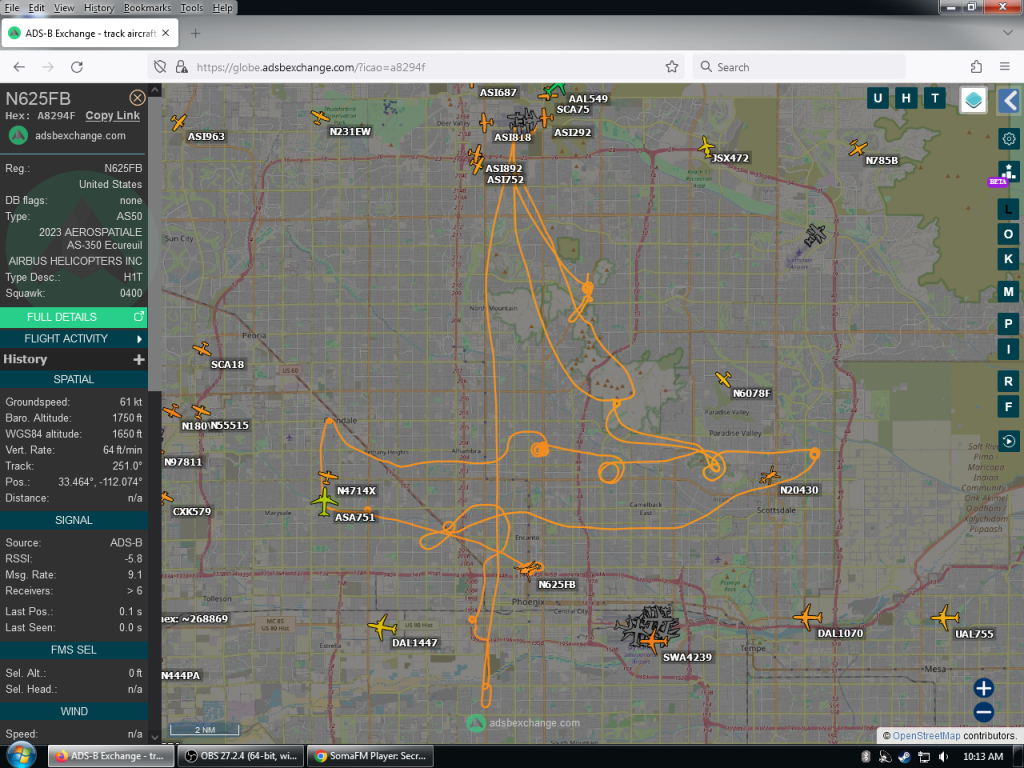This screenshot has height=768, width=1024.
Task: Select the ASA751 green aircraft icon
Action: [x=324, y=502]
